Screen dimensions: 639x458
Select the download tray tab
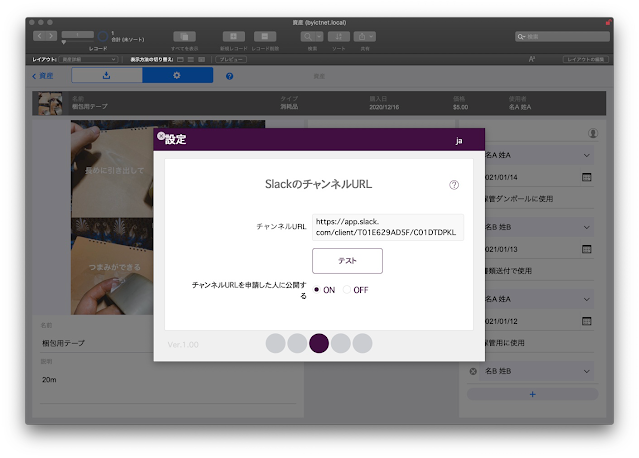point(107,75)
